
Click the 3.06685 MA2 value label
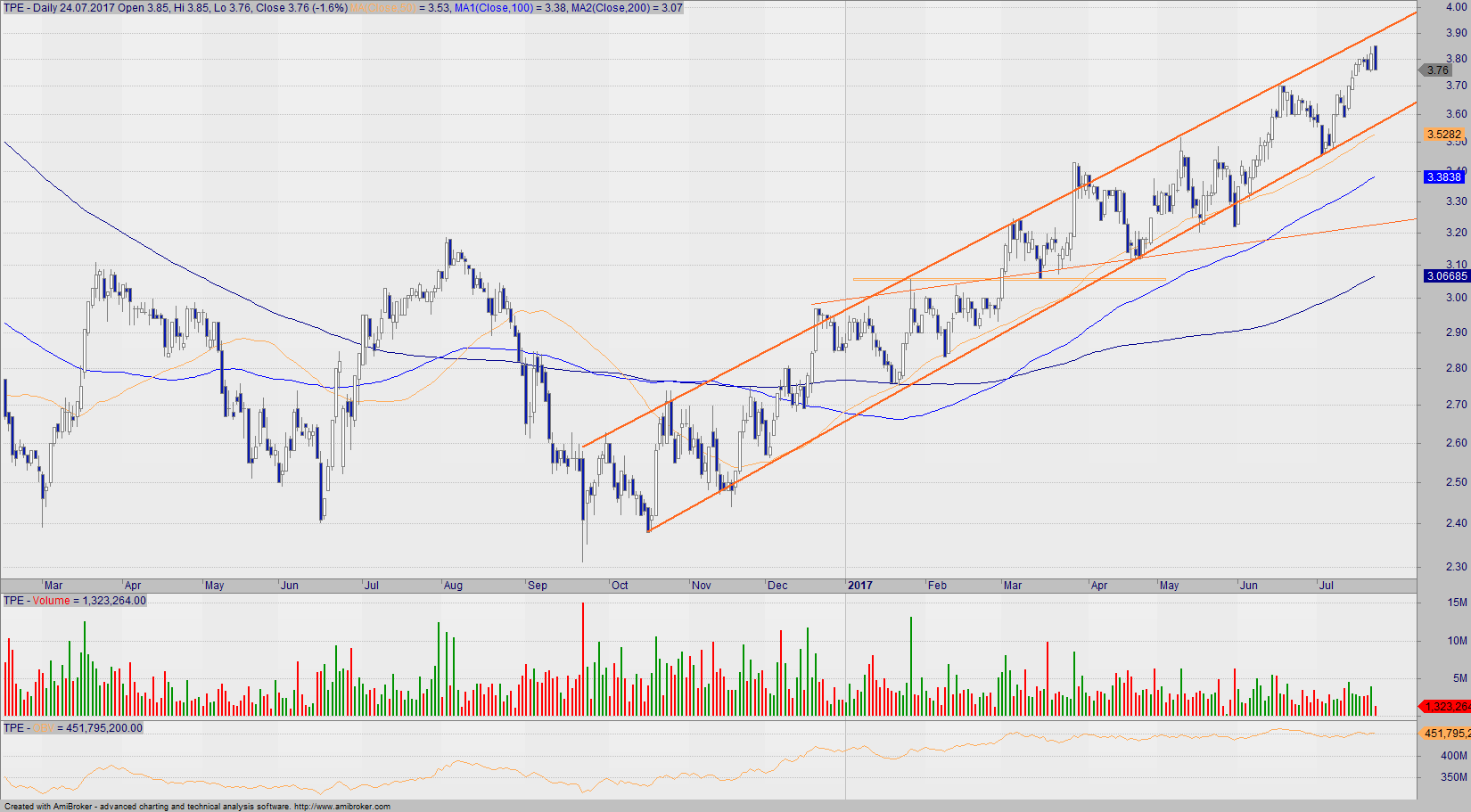(1447, 276)
